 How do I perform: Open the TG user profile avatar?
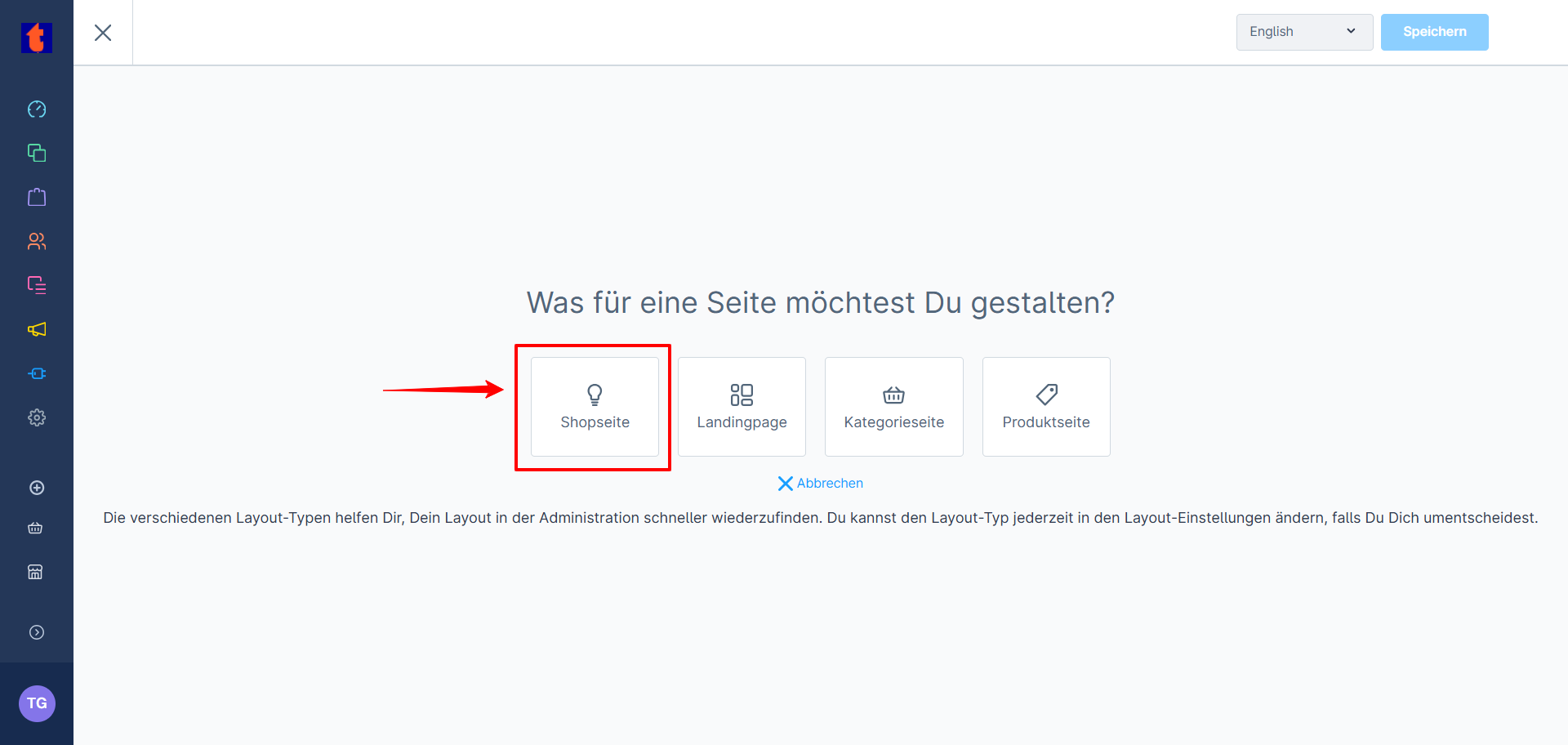pyautogui.click(x=37, y=703)
